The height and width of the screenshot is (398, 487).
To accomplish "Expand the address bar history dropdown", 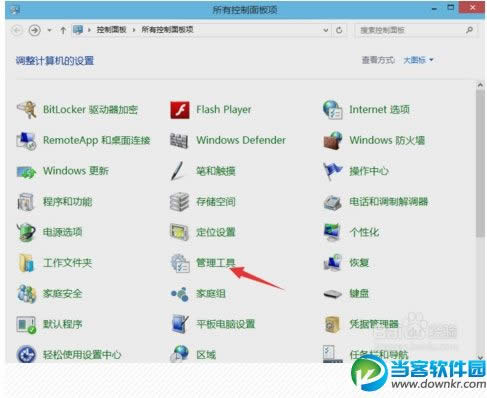I will [x=326, y=30].
